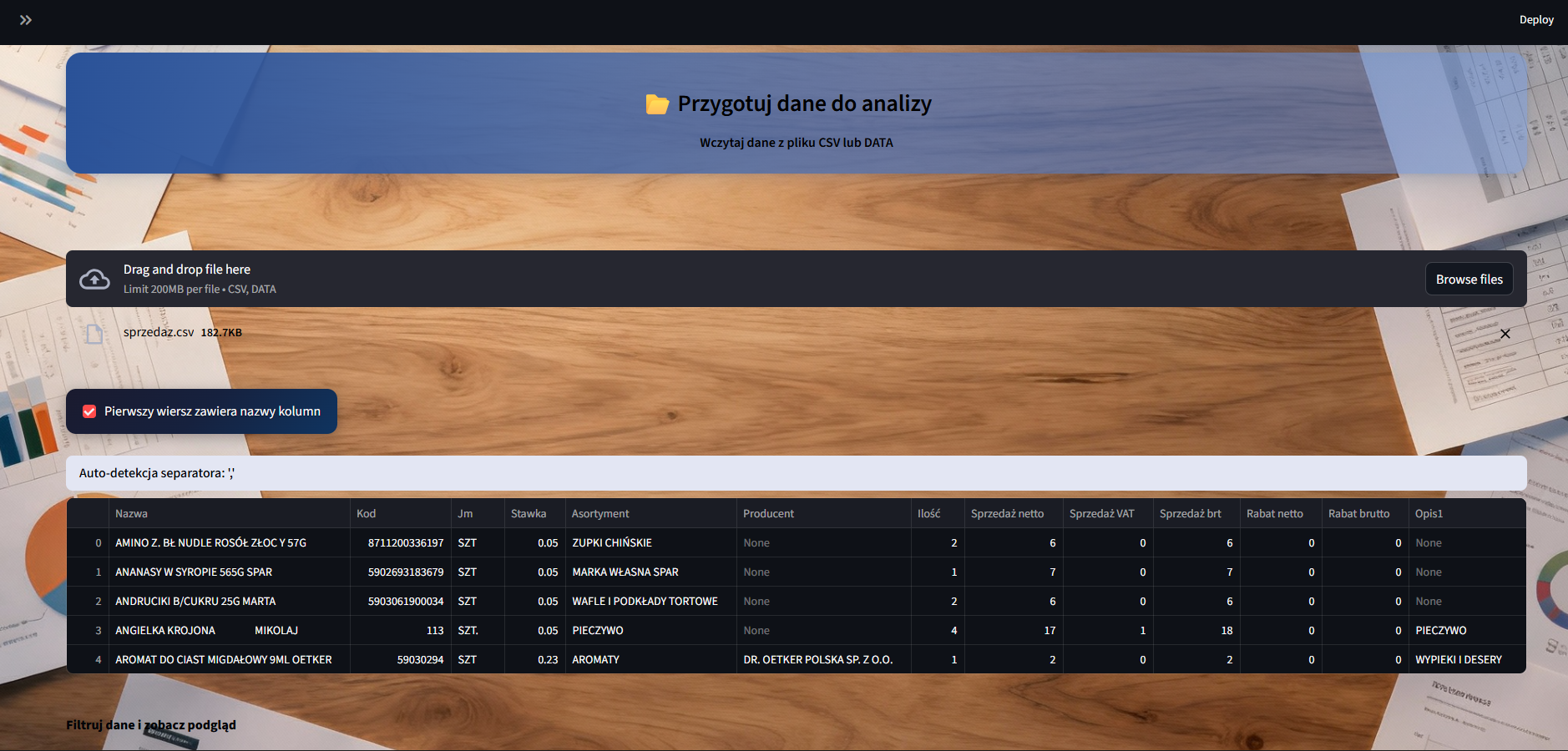Click the Filtruj dane i zobacz podgląd heading

point(151,725)
